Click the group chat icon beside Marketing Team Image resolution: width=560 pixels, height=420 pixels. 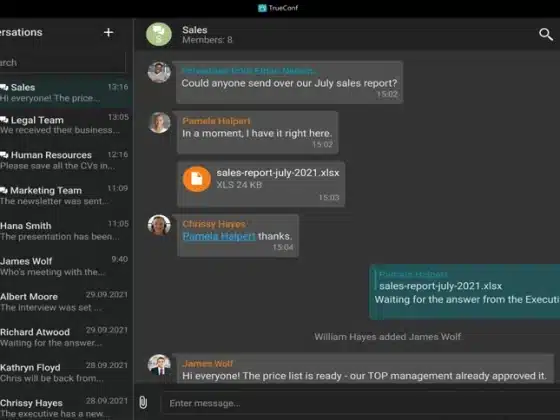click(4, 190)
